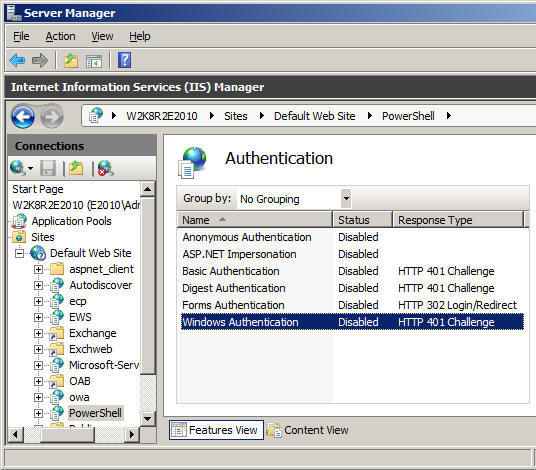Select the Basic Authentication row
This screenshot has width=536, height=470.
tap(352, 271)
